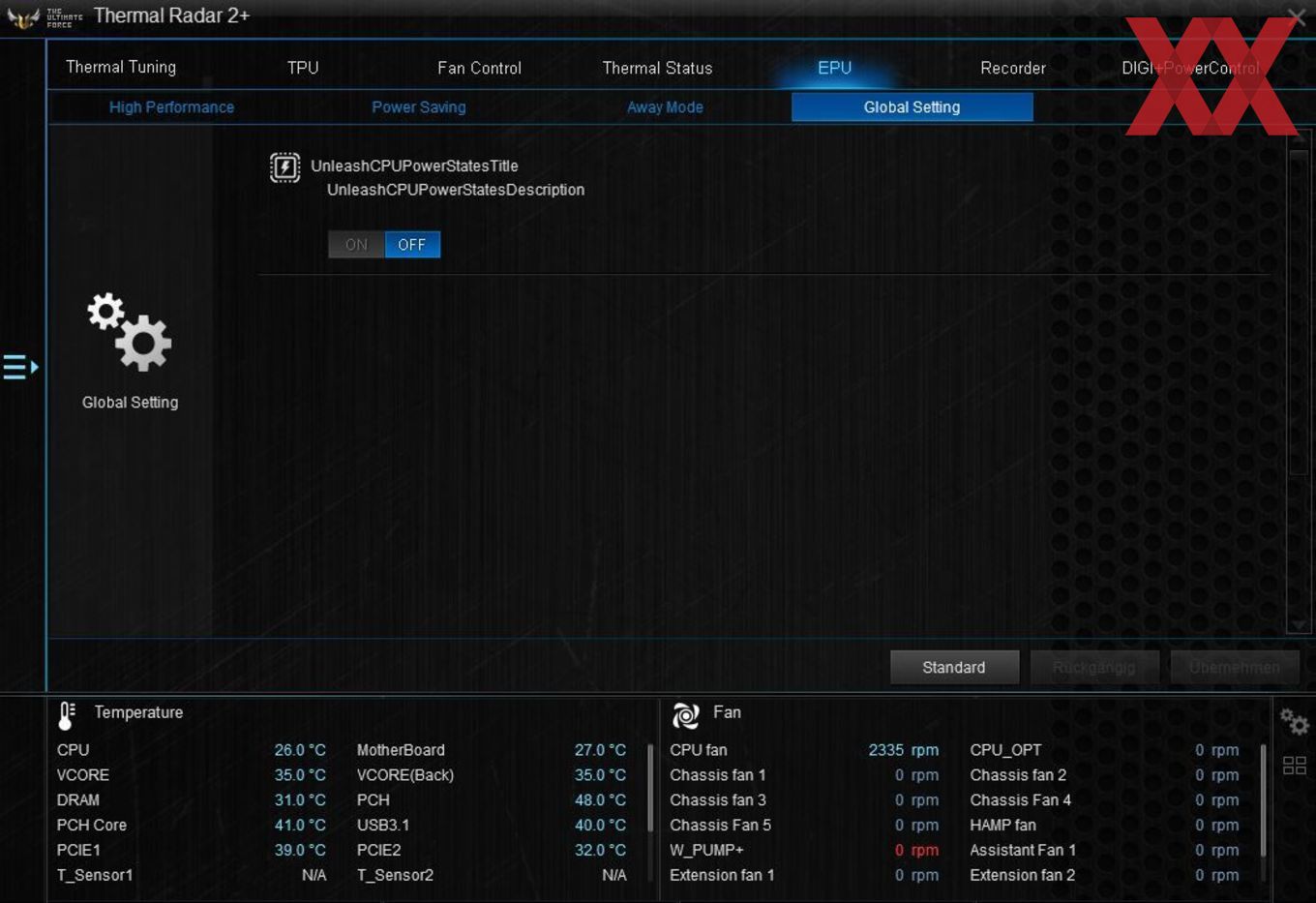Image resolution: width=1316 pixels, height=903 pixels.
Task: Select Away Mode tab
Action: (665, 107)
